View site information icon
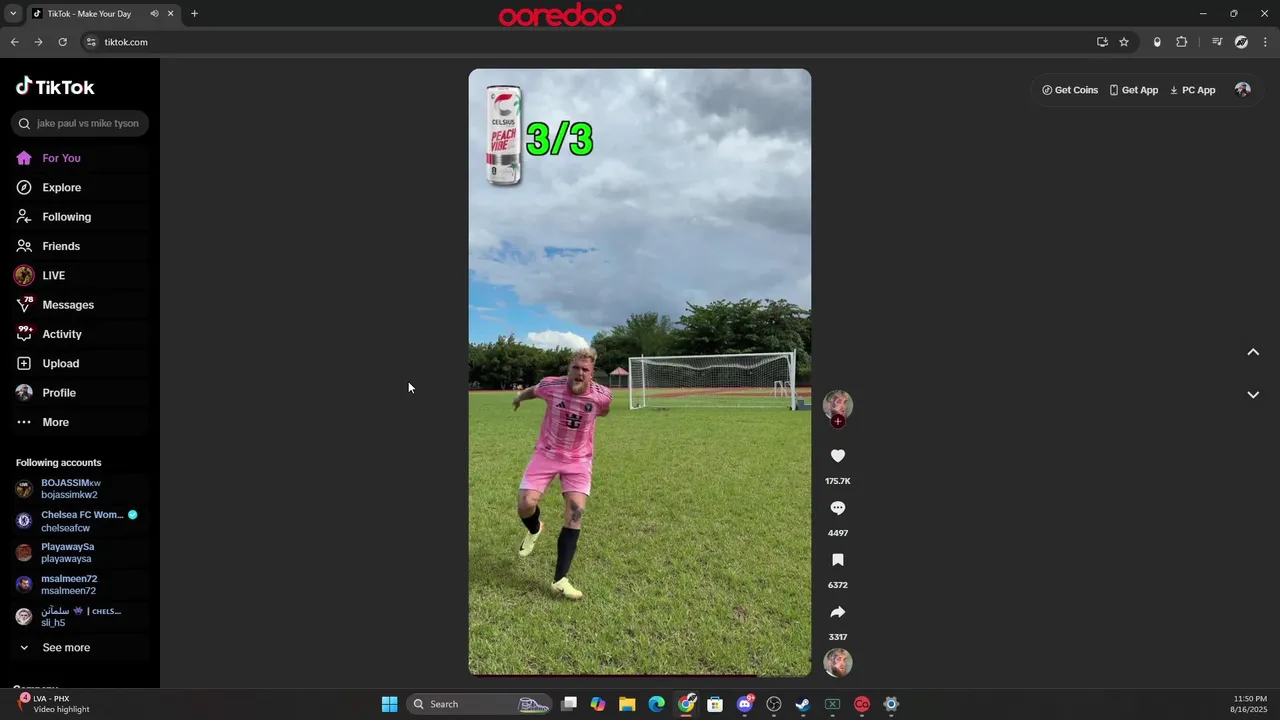1280x720 pixels. pos(91,42)
